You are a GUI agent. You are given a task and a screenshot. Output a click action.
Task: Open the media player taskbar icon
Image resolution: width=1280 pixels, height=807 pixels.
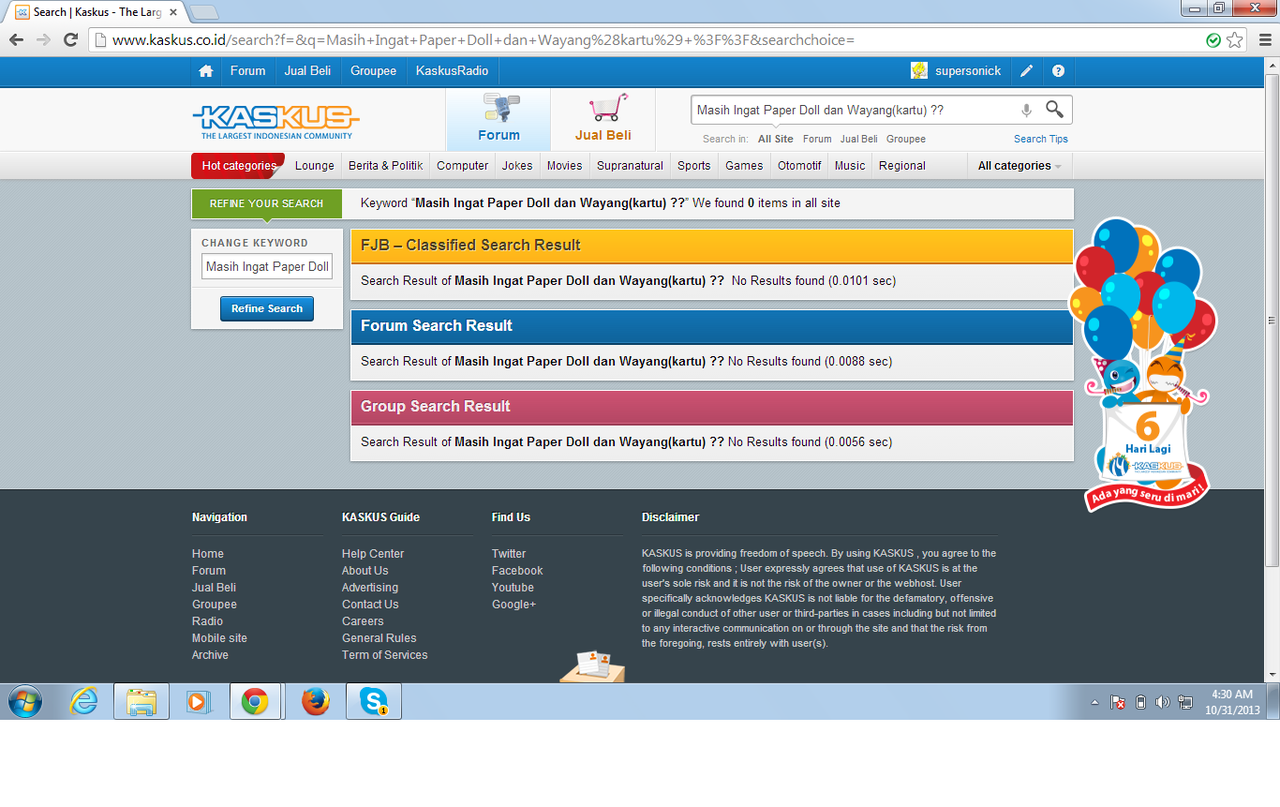pos(198,702)
